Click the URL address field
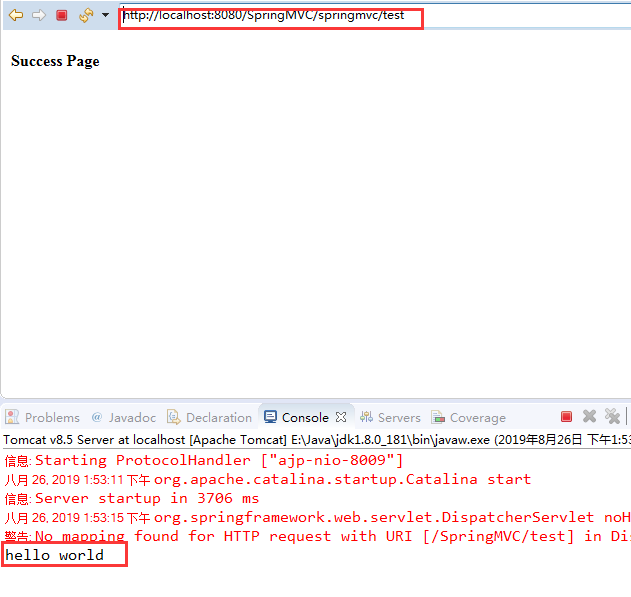This screenshot has width=631, height=597. pos(376,16)
